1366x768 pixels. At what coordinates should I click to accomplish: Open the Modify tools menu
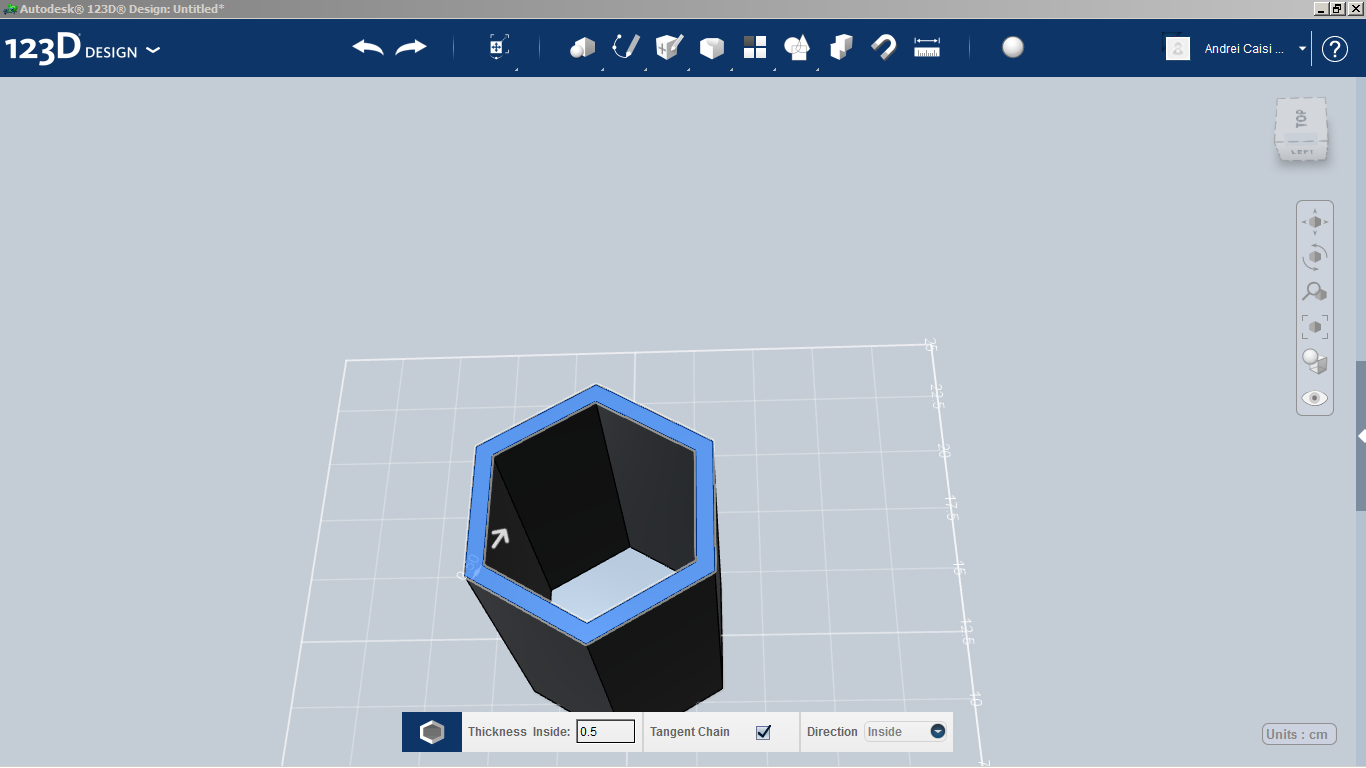point(712,47)
